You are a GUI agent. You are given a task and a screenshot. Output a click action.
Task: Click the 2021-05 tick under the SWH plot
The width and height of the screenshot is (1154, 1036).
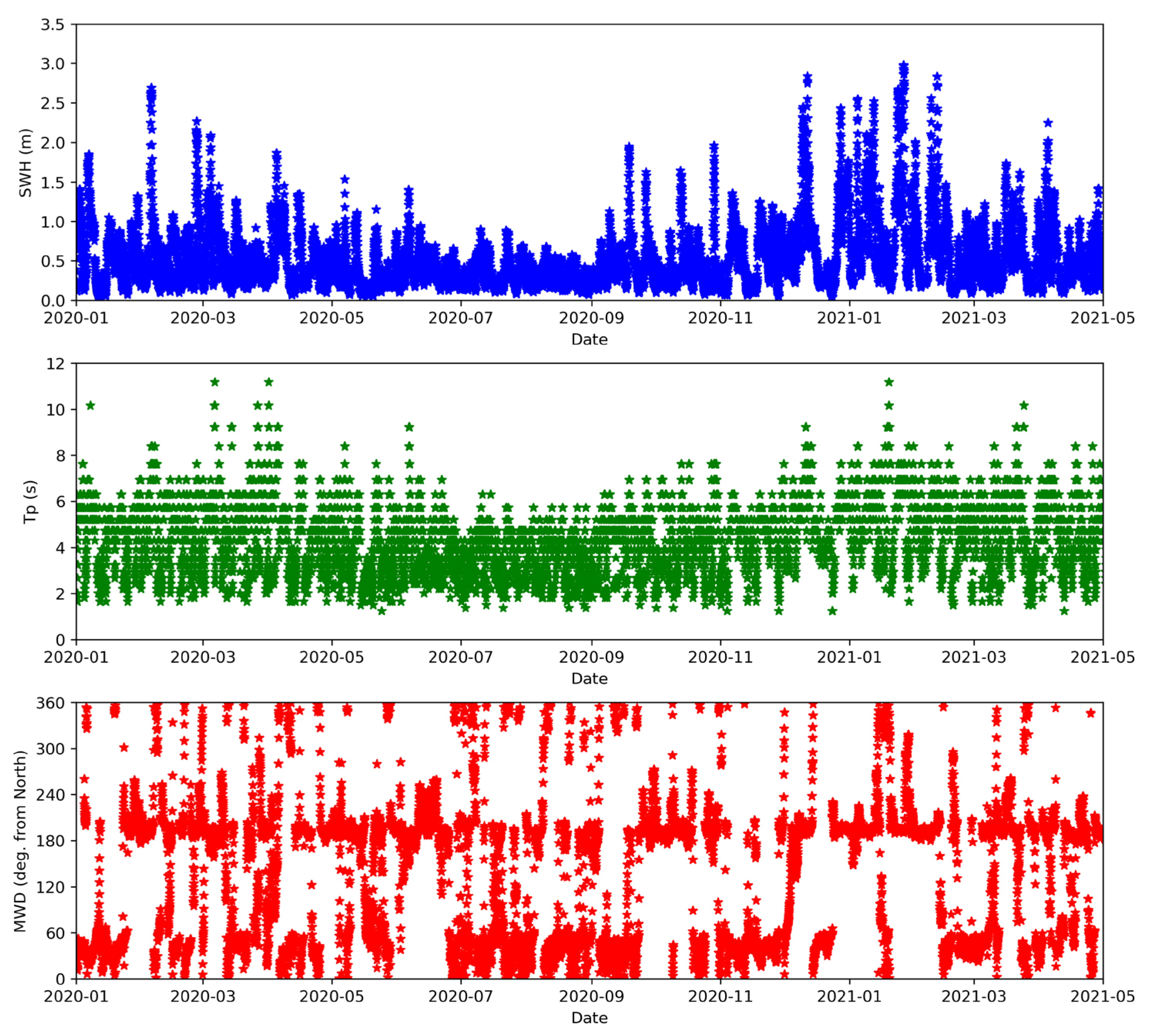1102,318
